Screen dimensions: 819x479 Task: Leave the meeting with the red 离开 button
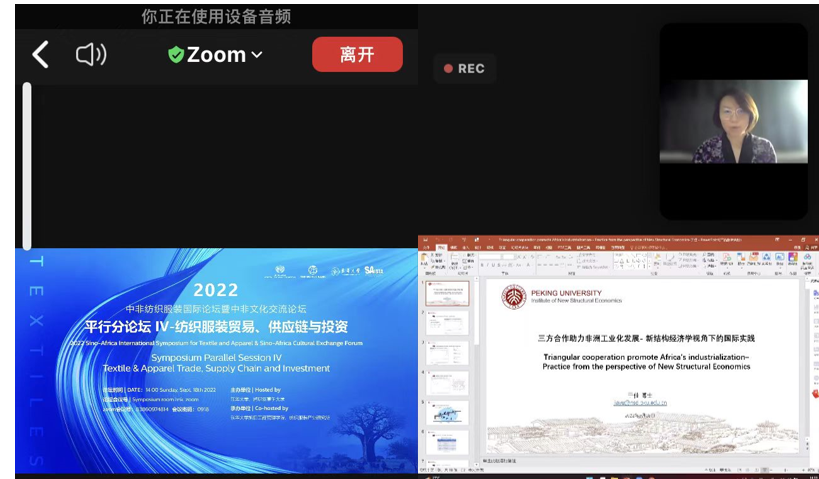(357, 54)
